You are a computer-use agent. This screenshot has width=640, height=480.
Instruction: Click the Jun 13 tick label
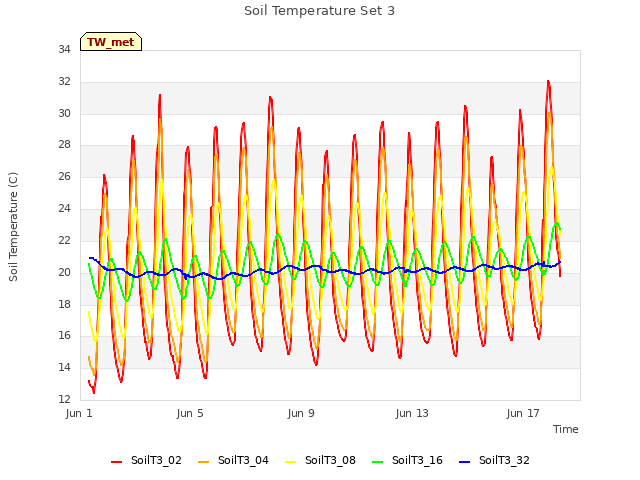(x=412, y=413)
